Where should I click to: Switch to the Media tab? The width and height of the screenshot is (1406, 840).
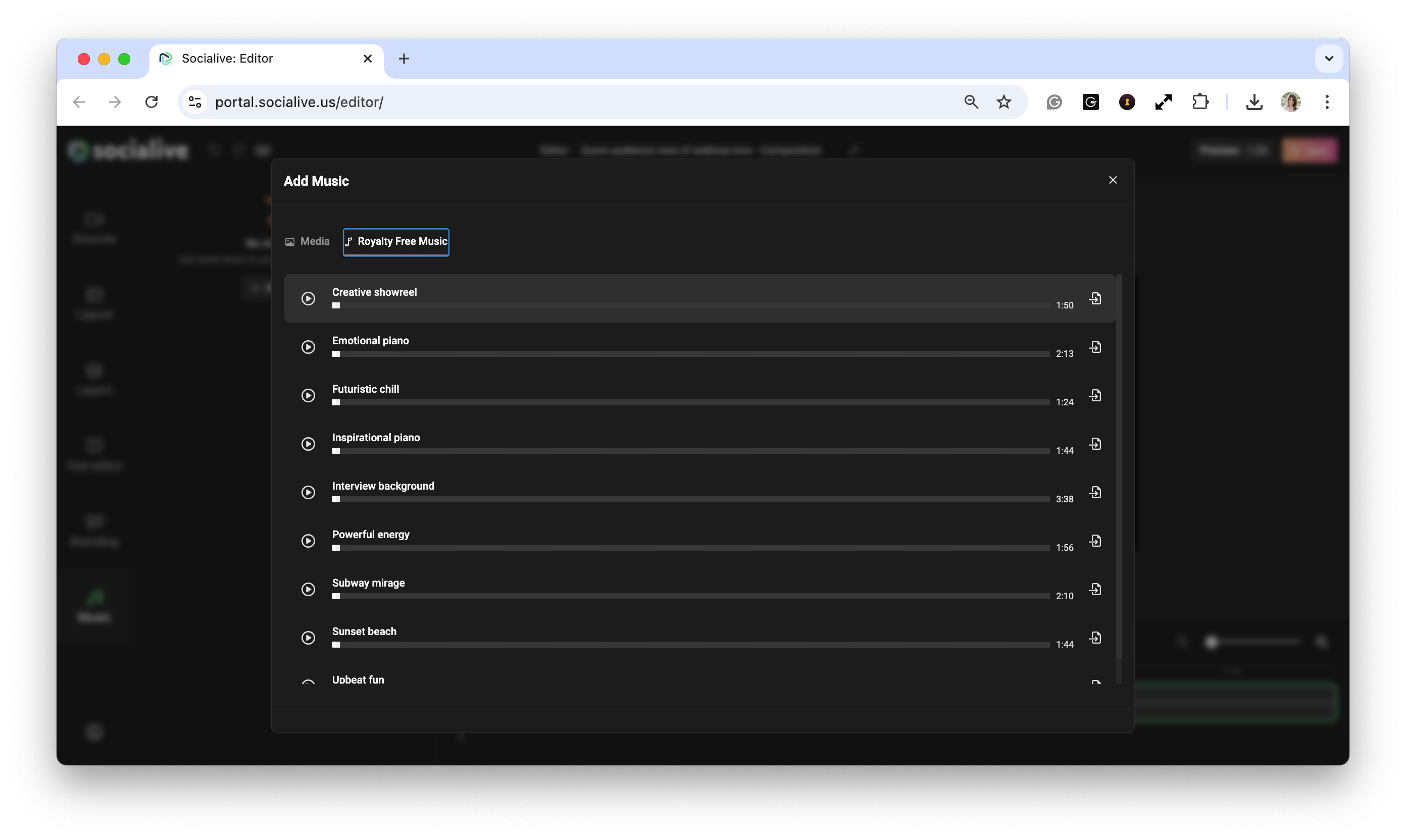[x=308, y=242]
